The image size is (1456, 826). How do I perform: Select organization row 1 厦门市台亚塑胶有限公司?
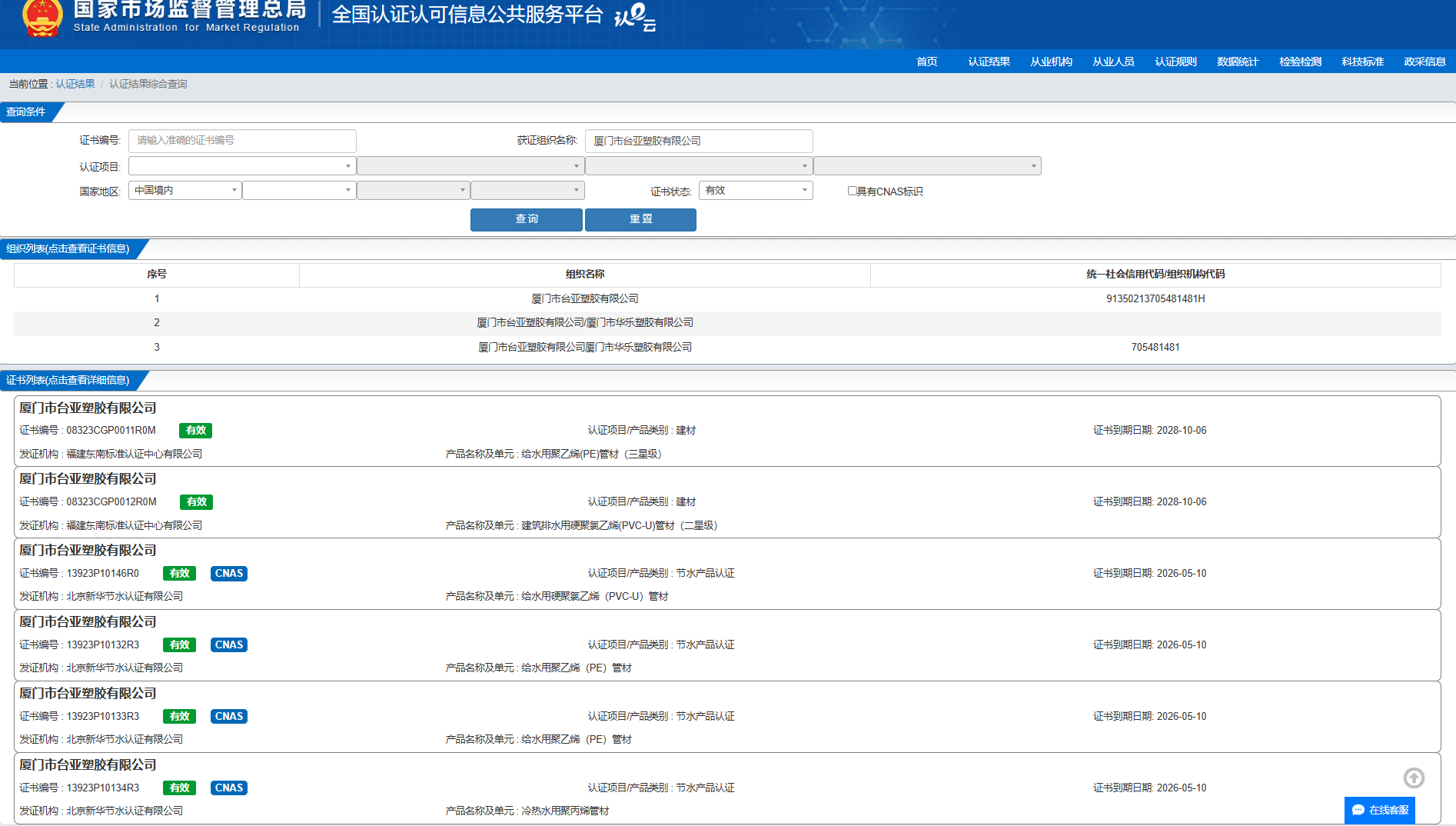tap(727, 299)
